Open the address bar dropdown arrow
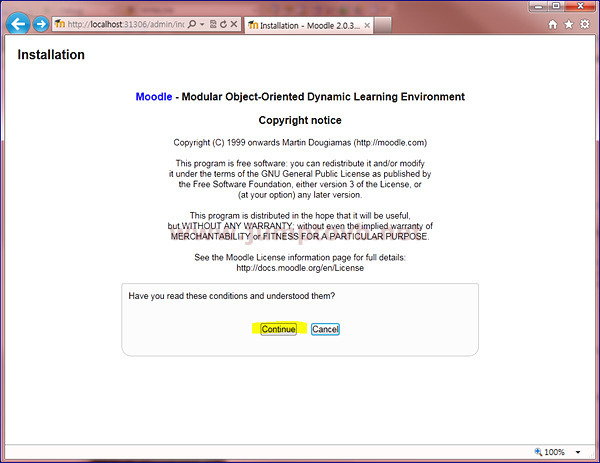600x463 pixels. point(202,24)
